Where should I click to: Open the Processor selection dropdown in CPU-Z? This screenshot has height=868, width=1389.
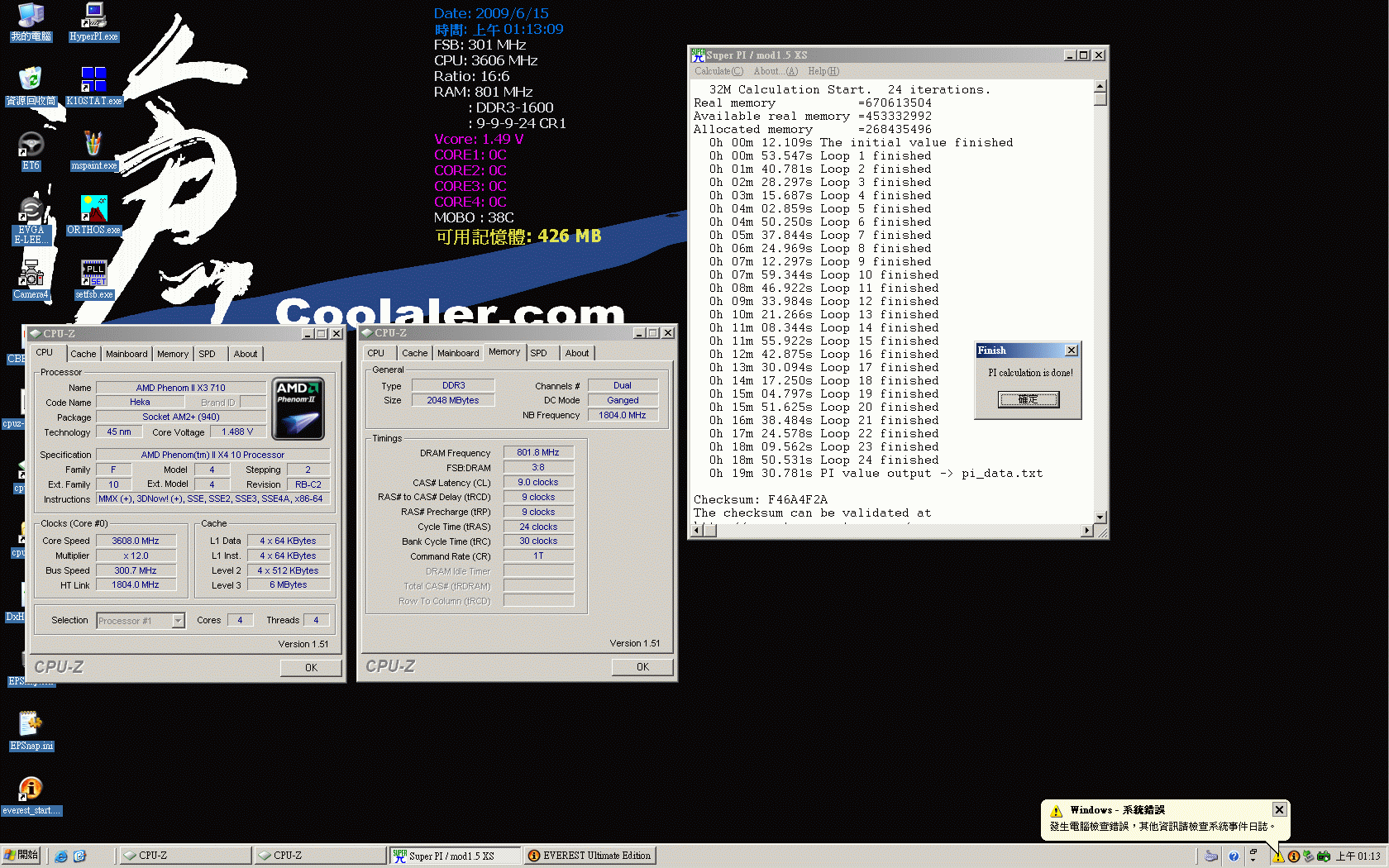[x=178, y=621]
